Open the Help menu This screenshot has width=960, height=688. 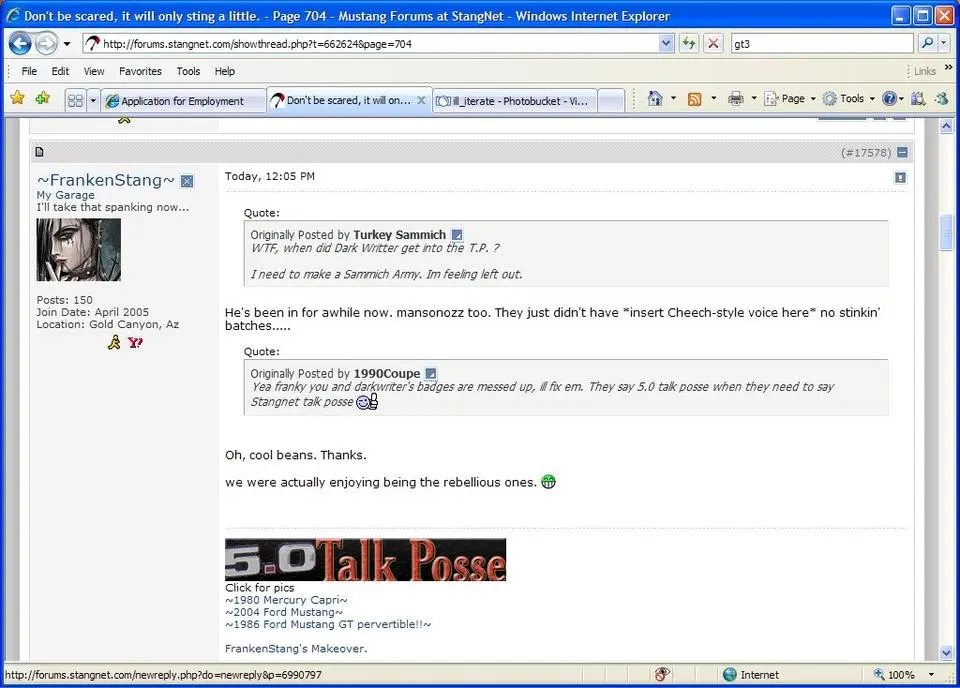point(225,71)
